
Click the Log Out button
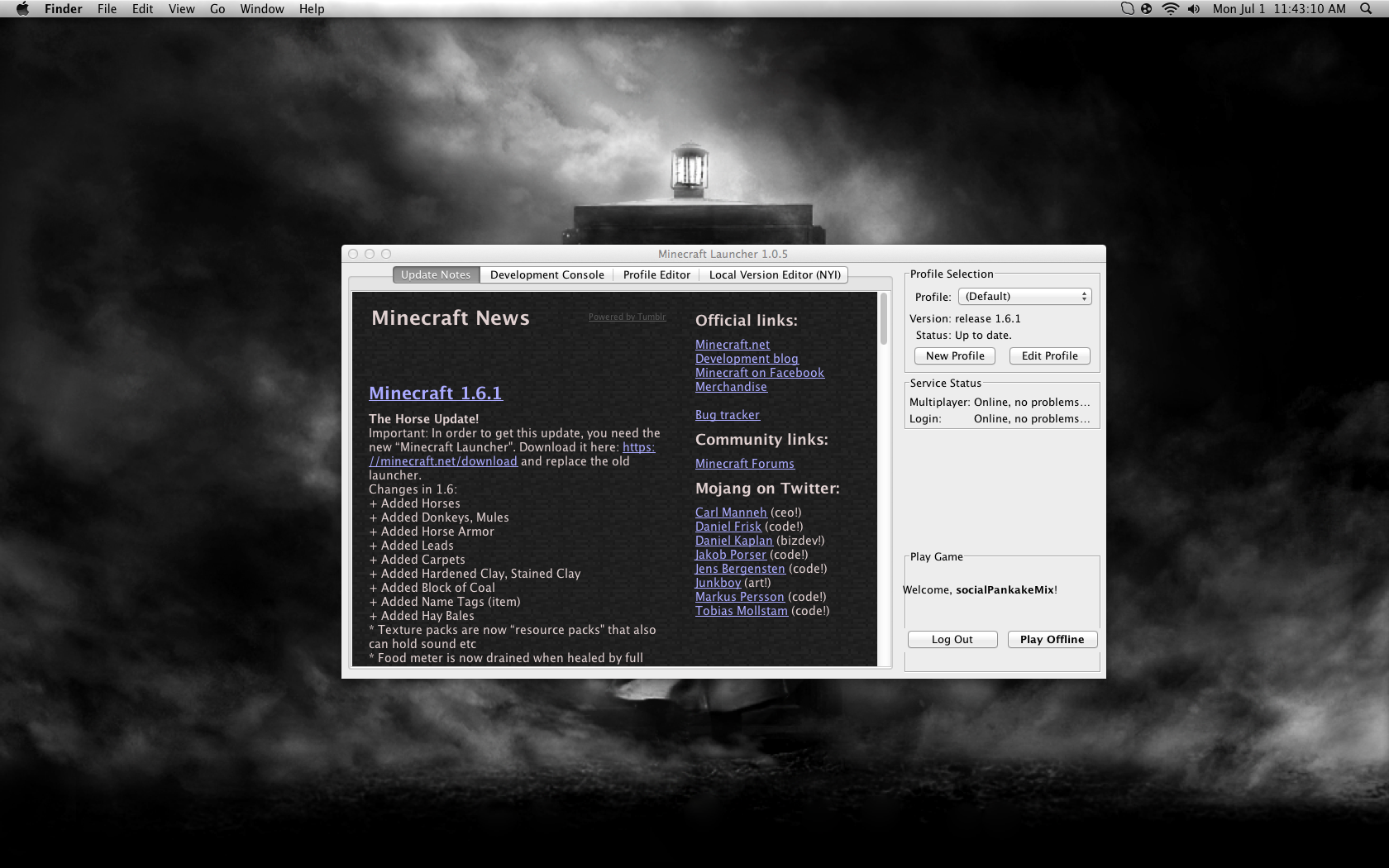952,640
